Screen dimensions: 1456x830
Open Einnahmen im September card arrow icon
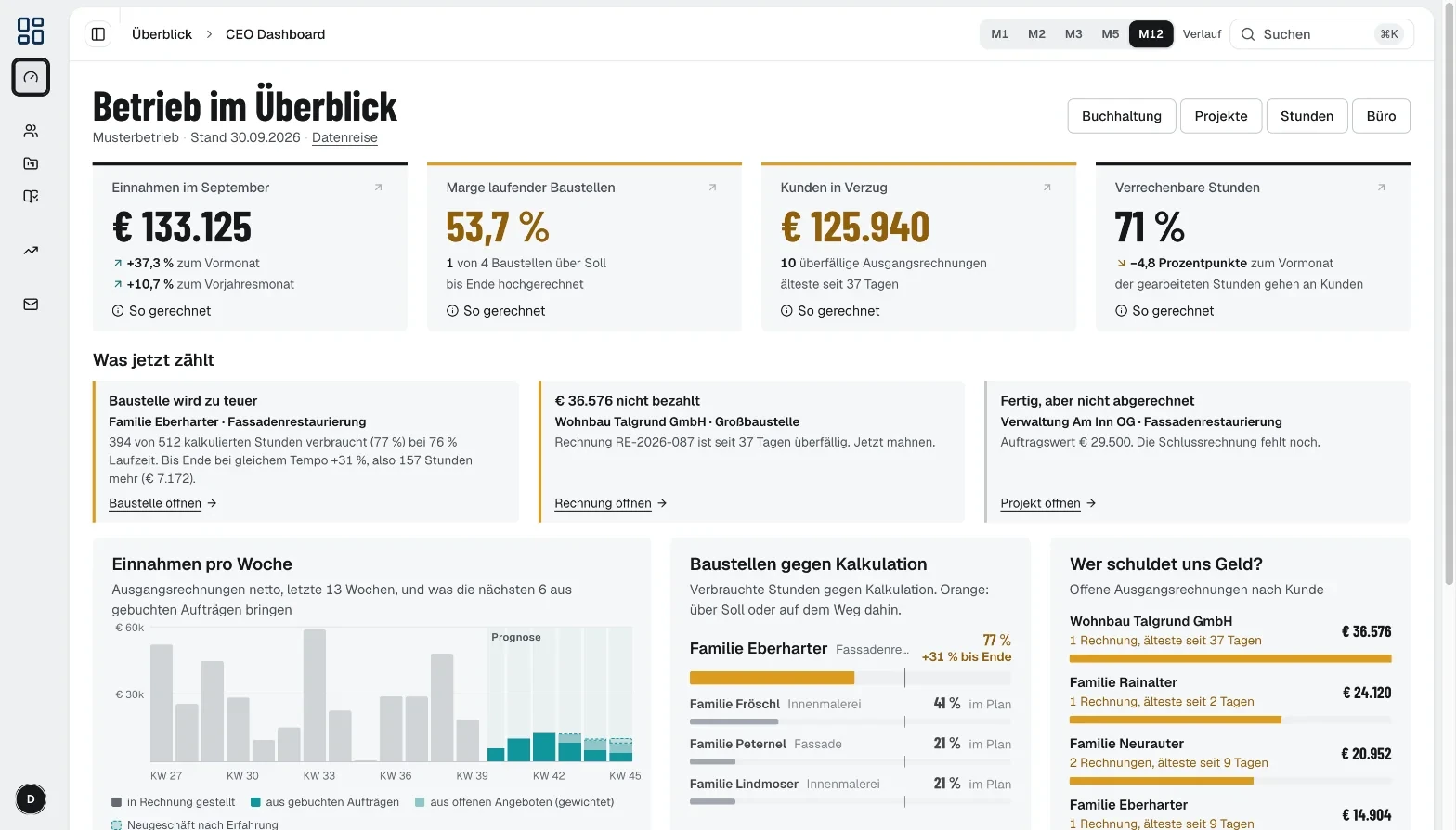(378, 188)
